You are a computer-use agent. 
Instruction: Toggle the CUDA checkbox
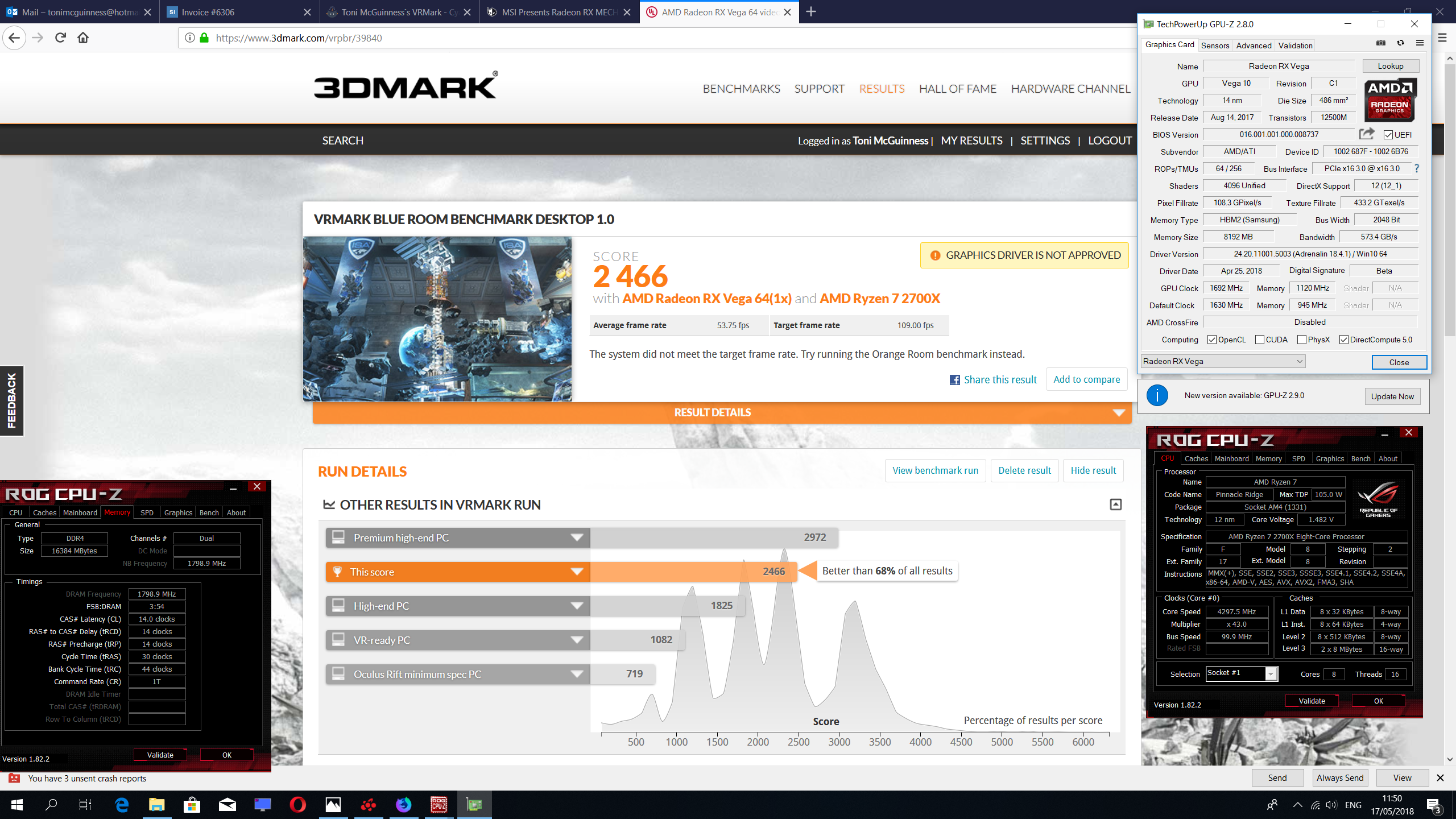[1259, 340]
